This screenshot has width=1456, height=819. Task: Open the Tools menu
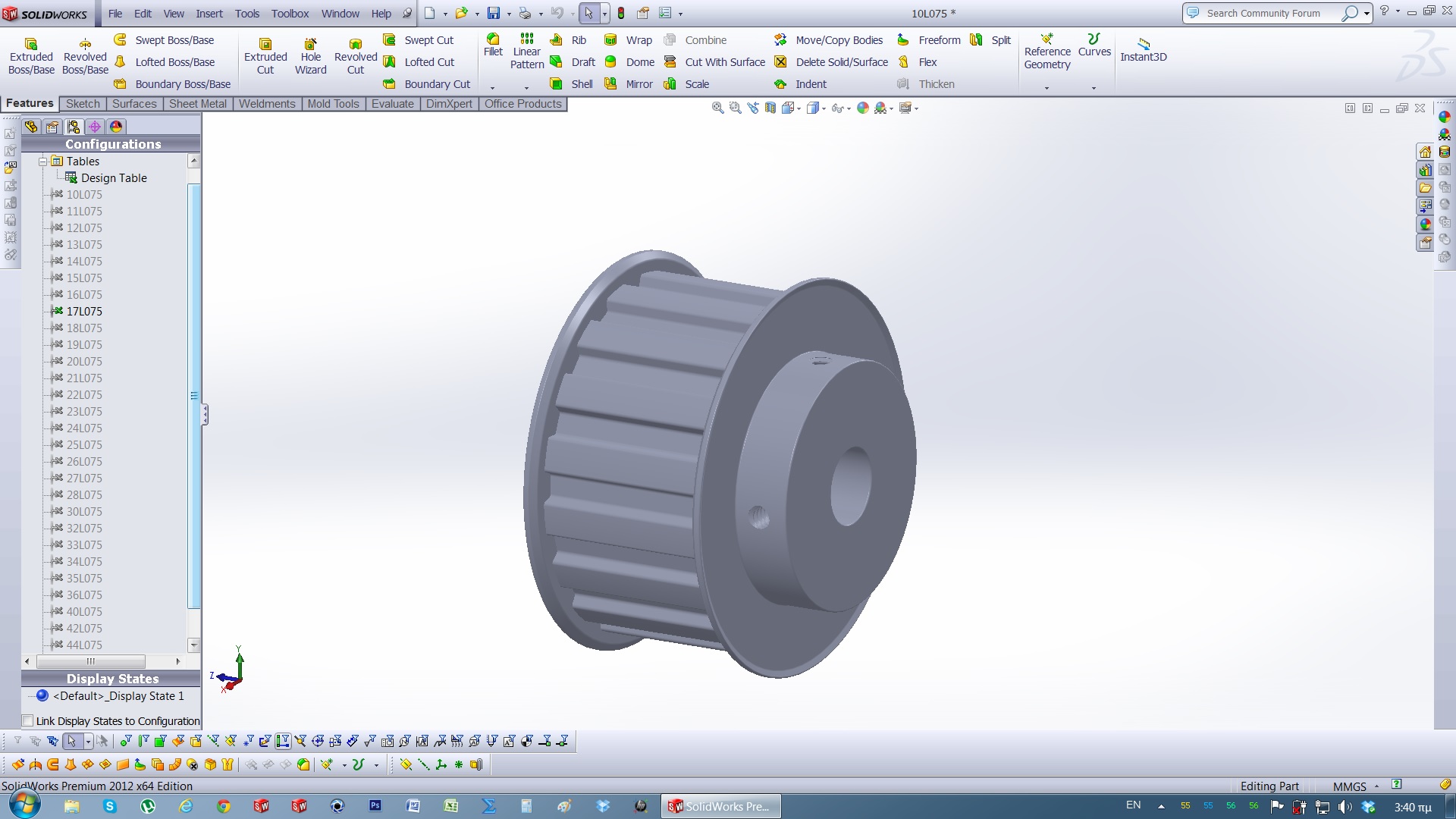(247, 14)
